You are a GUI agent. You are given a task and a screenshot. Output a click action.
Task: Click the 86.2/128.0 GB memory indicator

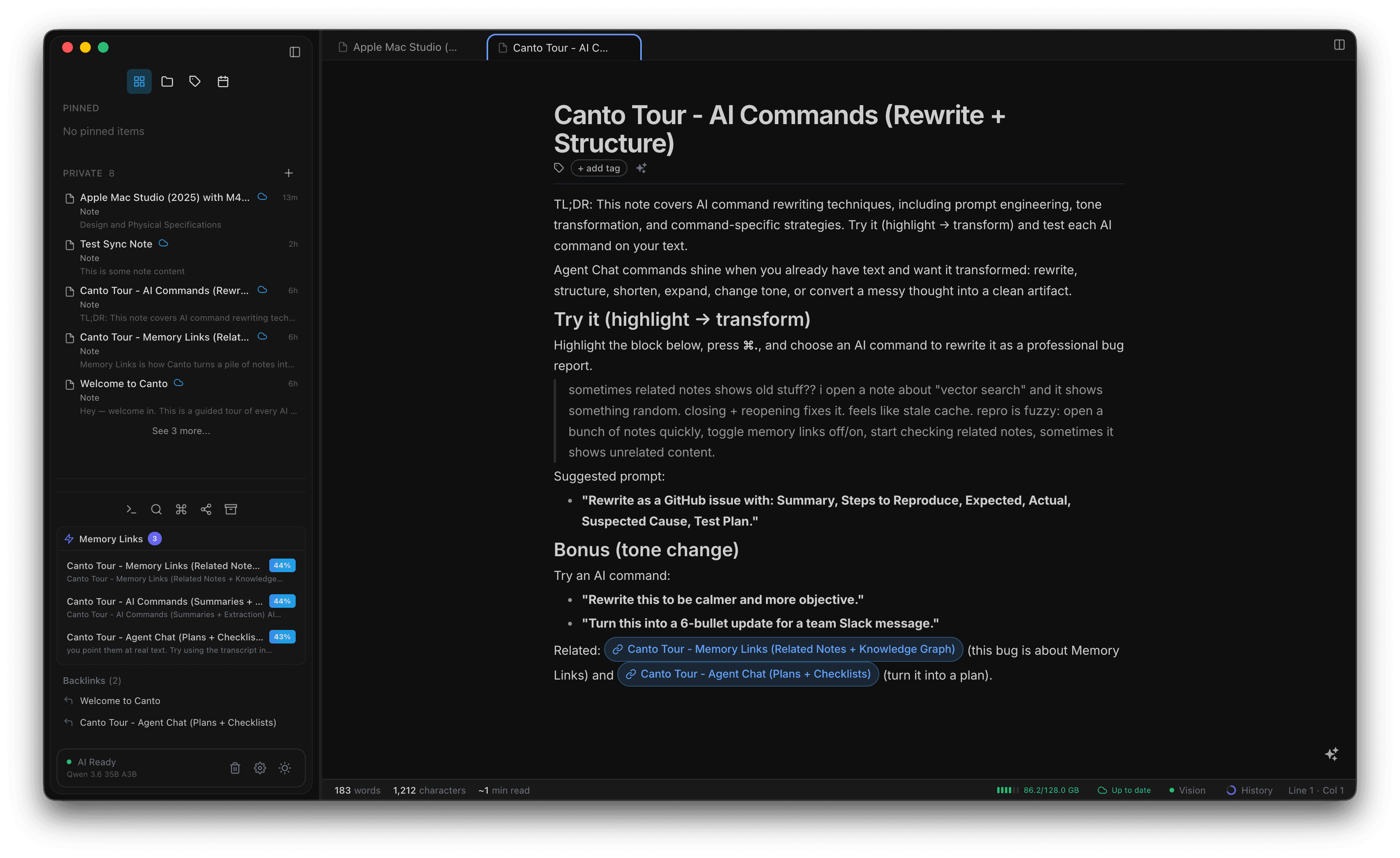click(x=1038, y=791)
